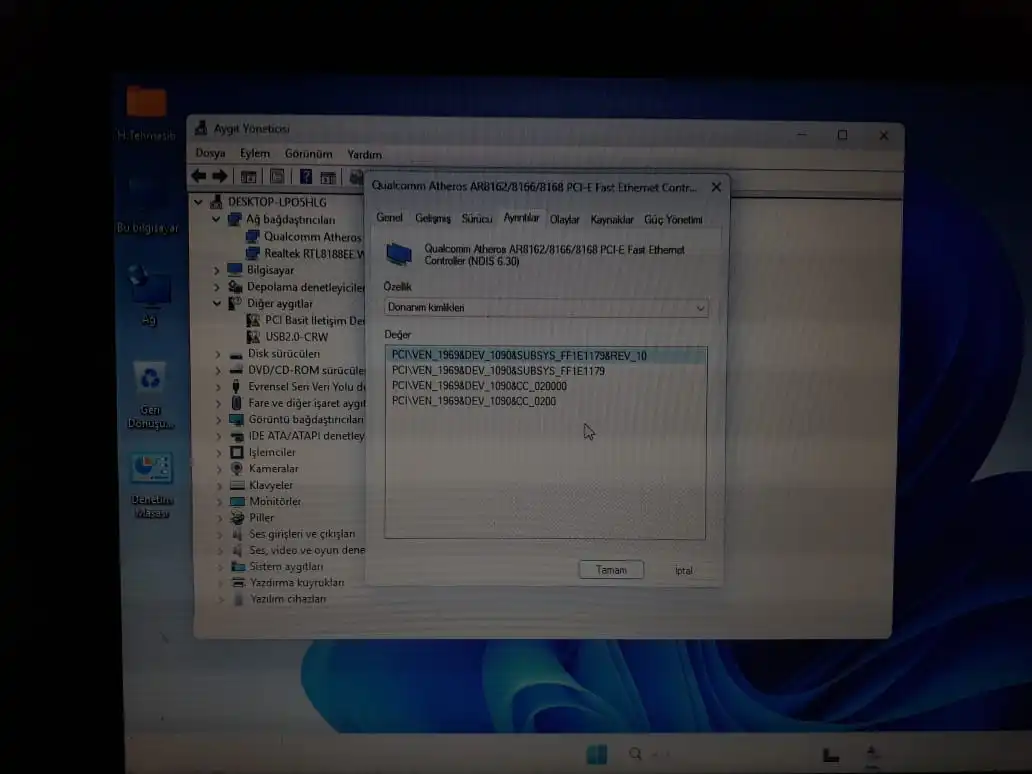Select the Yazılım cihazları tree item
The image size is (1032, 774).
click(x=288, y=599)
